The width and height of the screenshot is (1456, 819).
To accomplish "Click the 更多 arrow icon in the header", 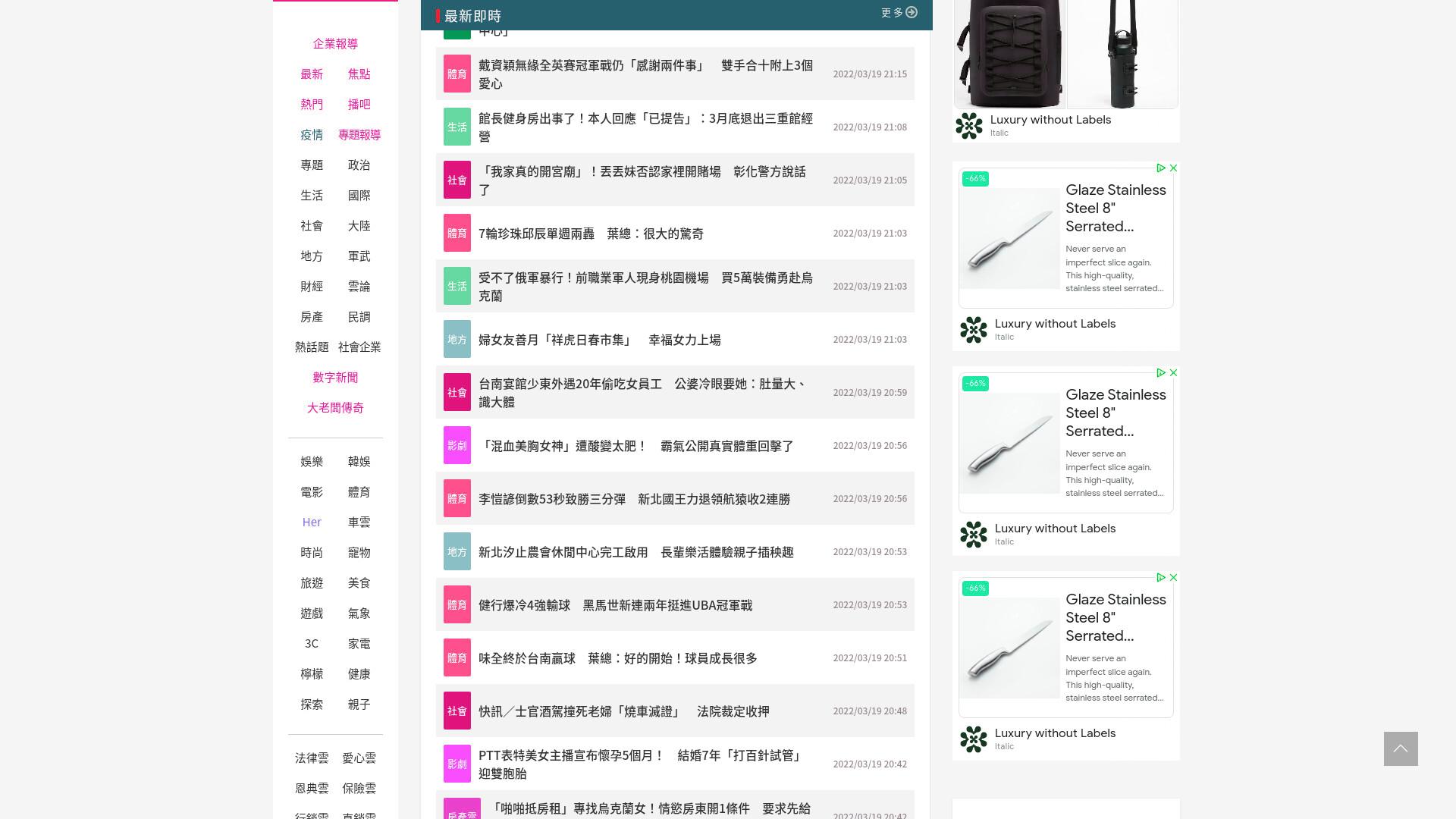I will click(x=912, y=12).
